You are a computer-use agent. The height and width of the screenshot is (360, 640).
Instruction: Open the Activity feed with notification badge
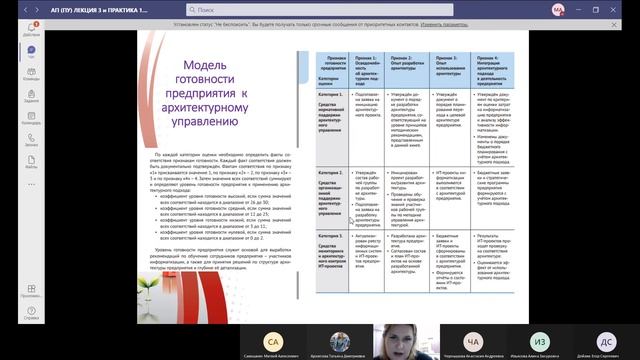pos(31,29)
